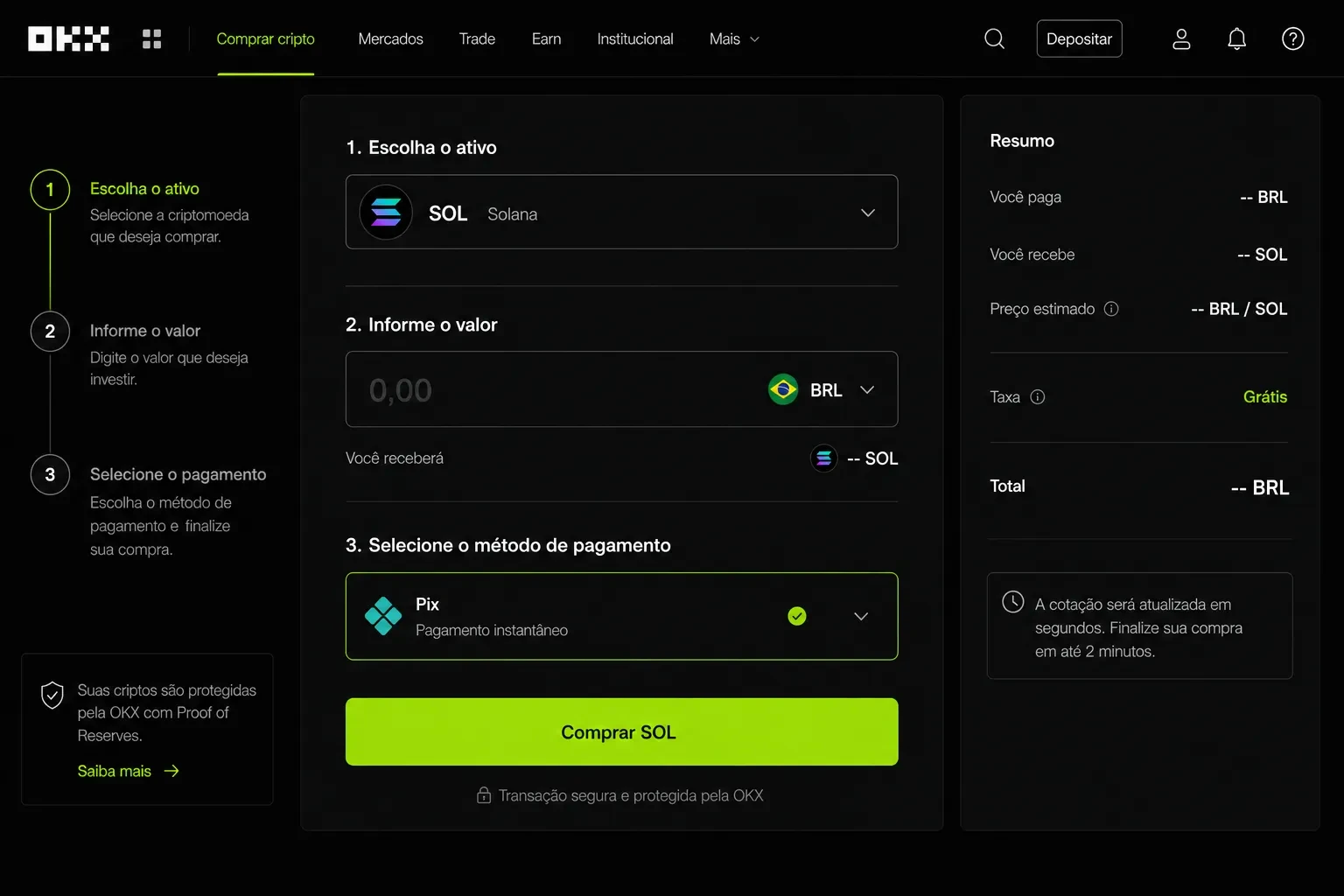Click the Solana coin icon in asset selector
This screenshot has width=1344, height=896.
[386, 213]
